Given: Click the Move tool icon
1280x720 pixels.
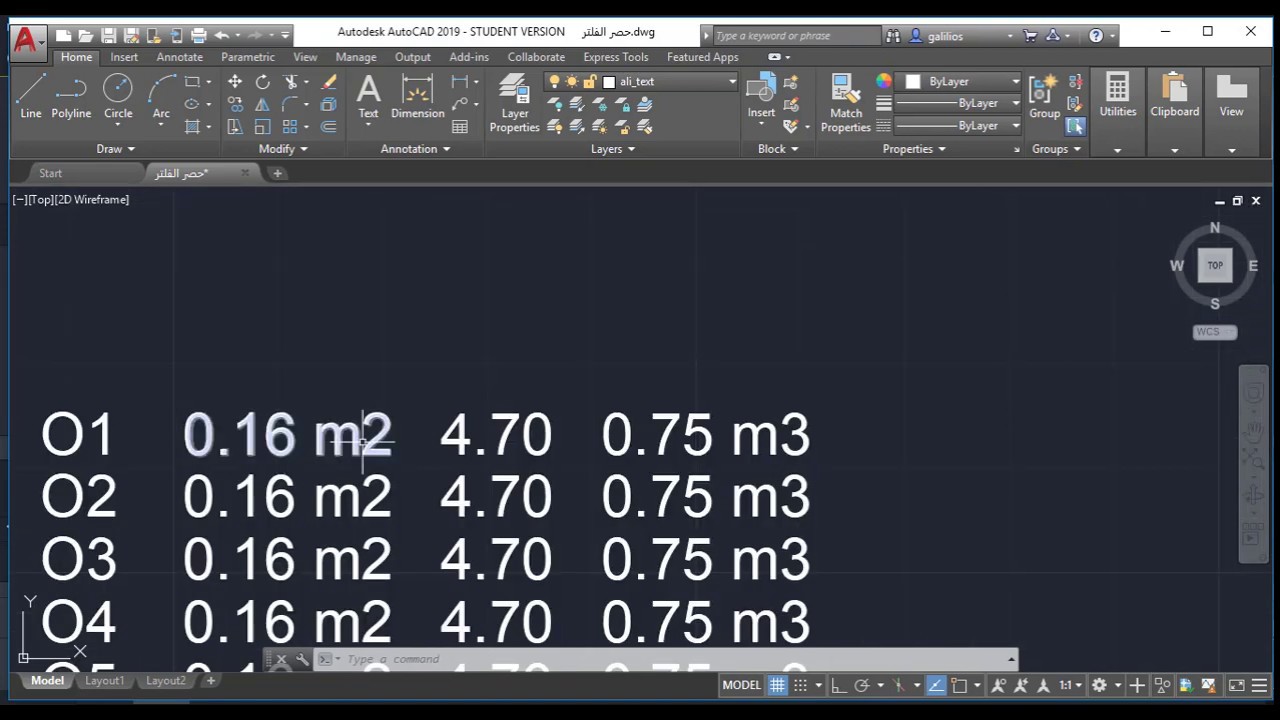Looking at the screenshot, I should click(x=234, y=82).
